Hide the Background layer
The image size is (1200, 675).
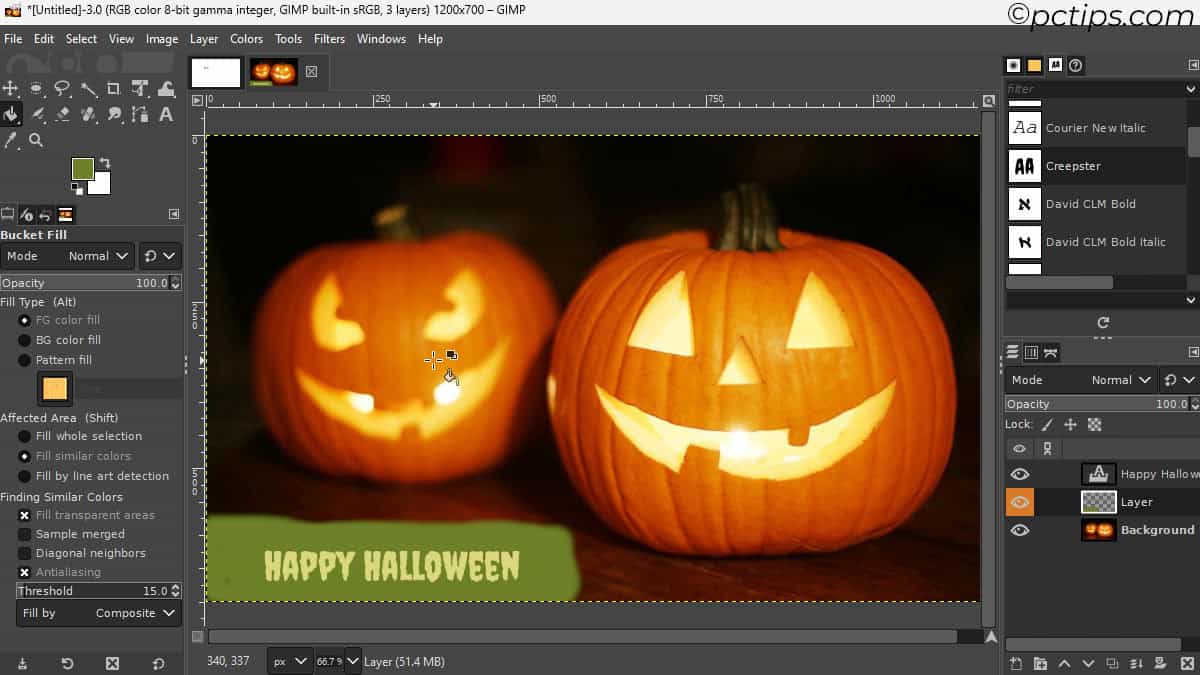point(1020,530)
